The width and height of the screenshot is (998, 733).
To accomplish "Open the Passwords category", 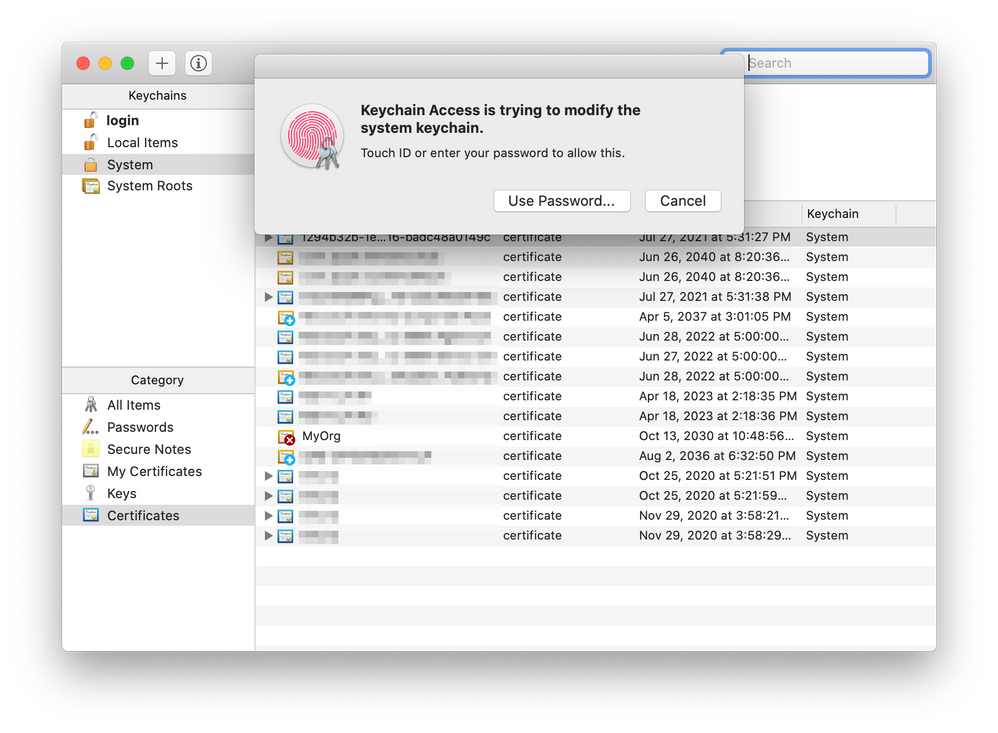I will [137, 427].
